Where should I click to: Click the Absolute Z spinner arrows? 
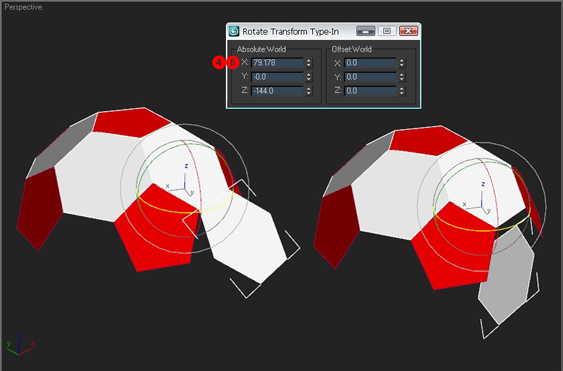[x=309, y=91]
